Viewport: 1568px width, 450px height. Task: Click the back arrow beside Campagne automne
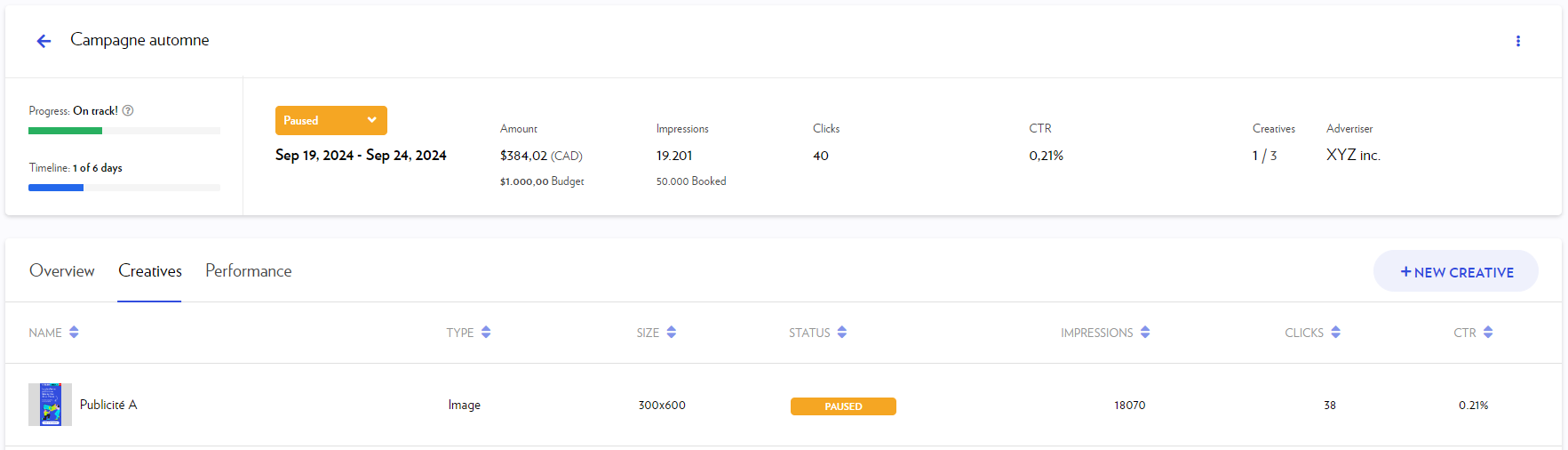coord(44,41)
